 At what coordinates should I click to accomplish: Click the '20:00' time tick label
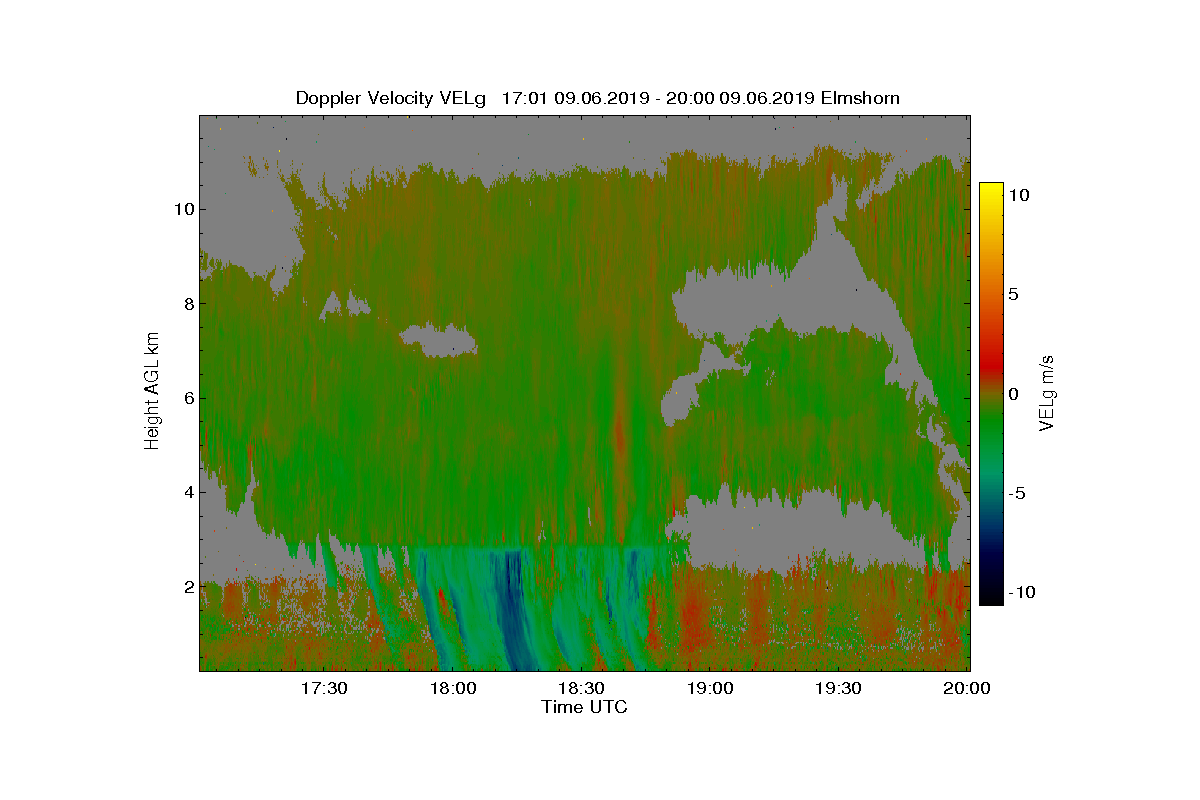click(967, 688)
